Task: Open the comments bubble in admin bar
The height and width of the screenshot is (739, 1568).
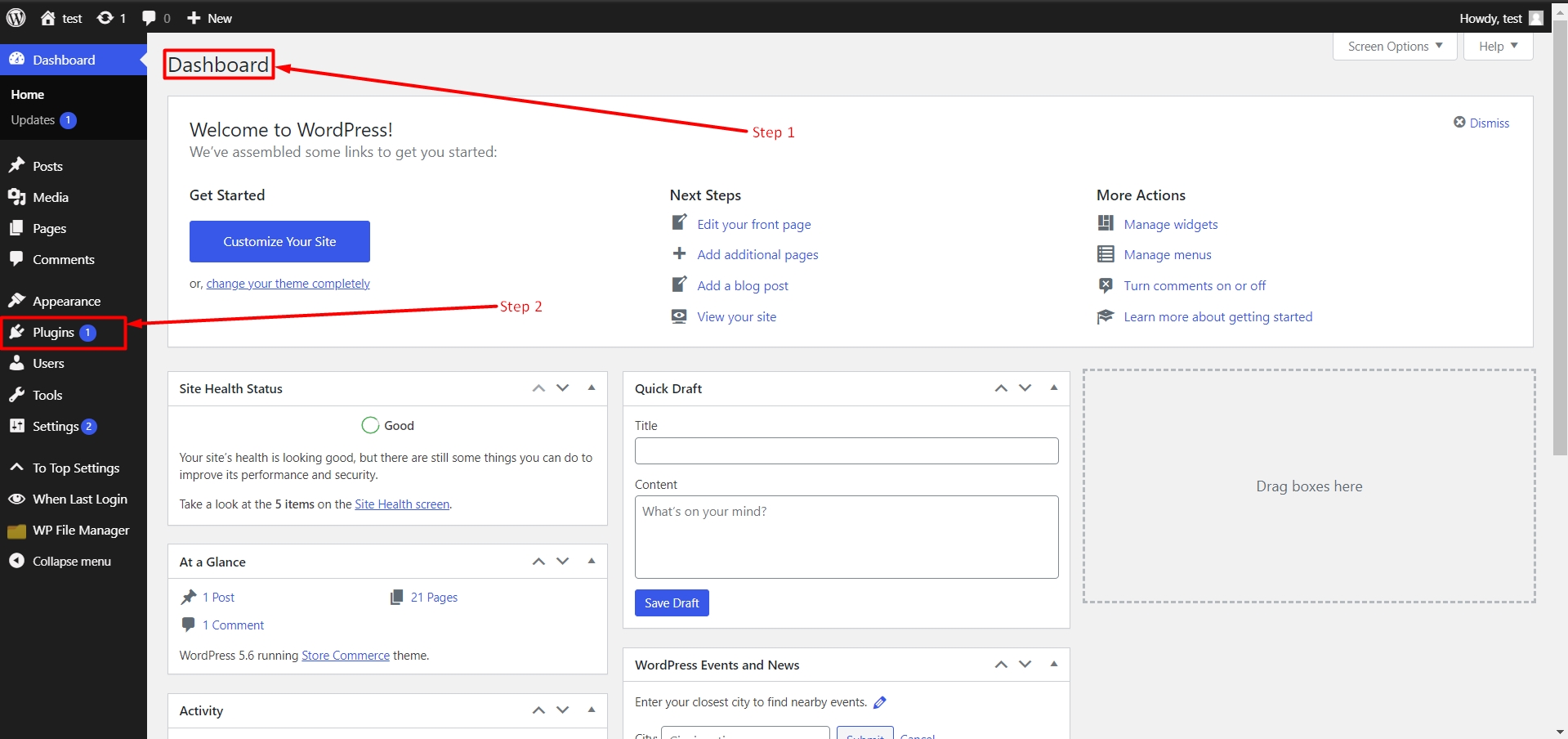Action: click(x=149, y=18)
